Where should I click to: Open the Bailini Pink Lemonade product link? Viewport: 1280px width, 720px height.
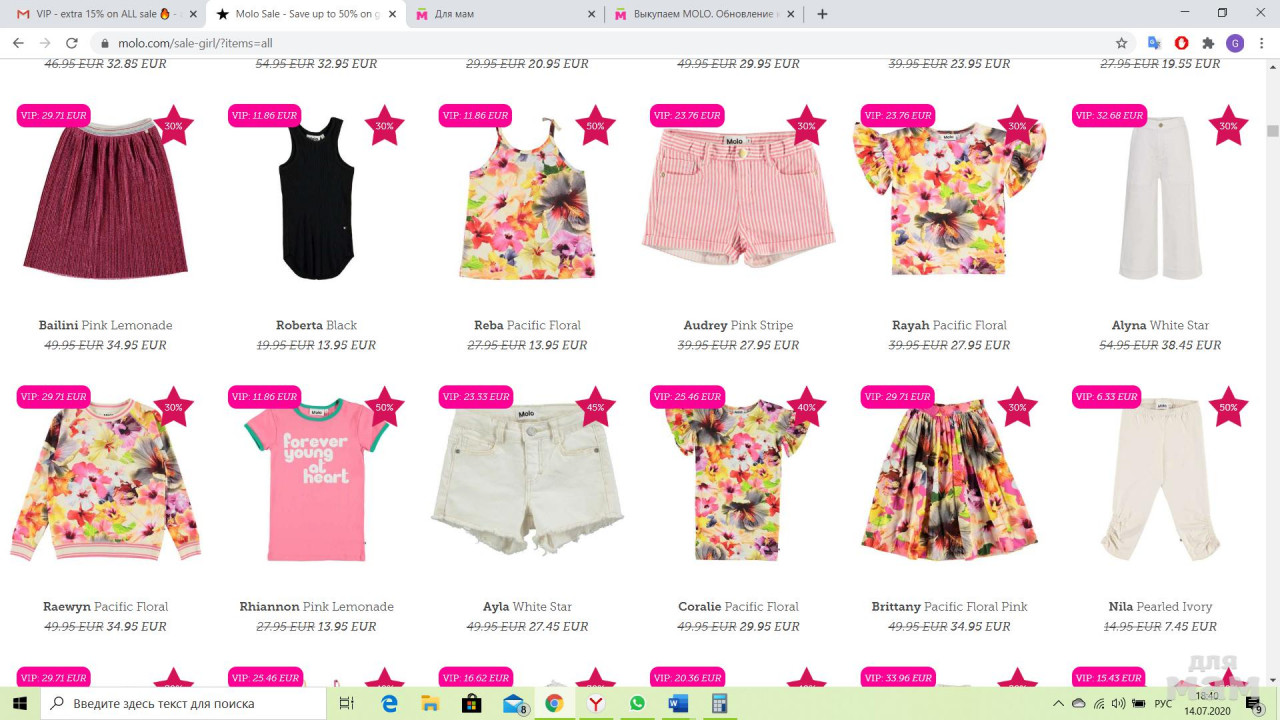[105, 325]
